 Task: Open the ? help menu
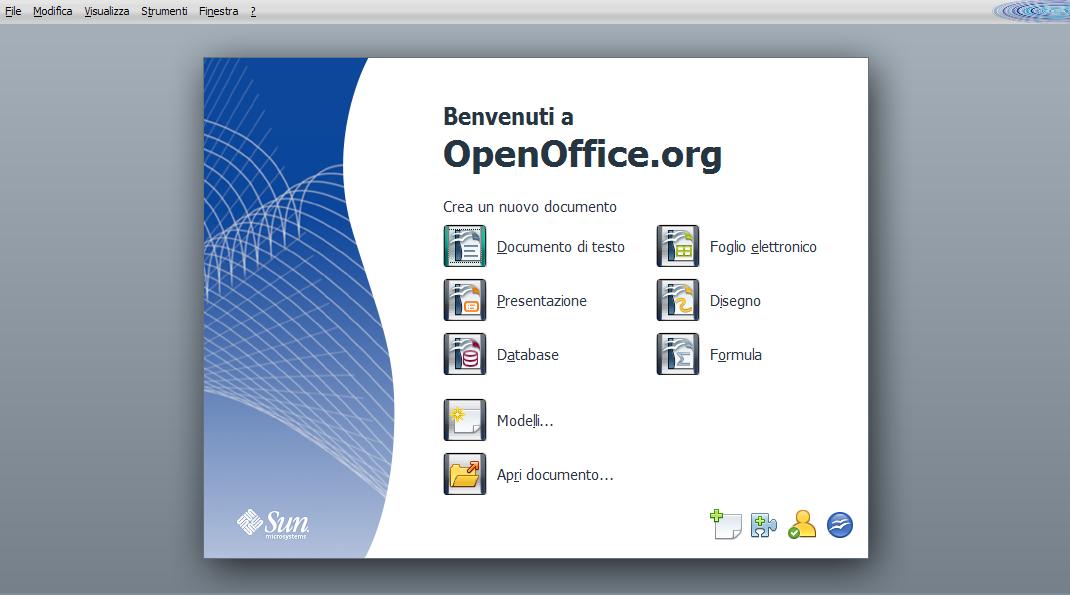[253, 11]
